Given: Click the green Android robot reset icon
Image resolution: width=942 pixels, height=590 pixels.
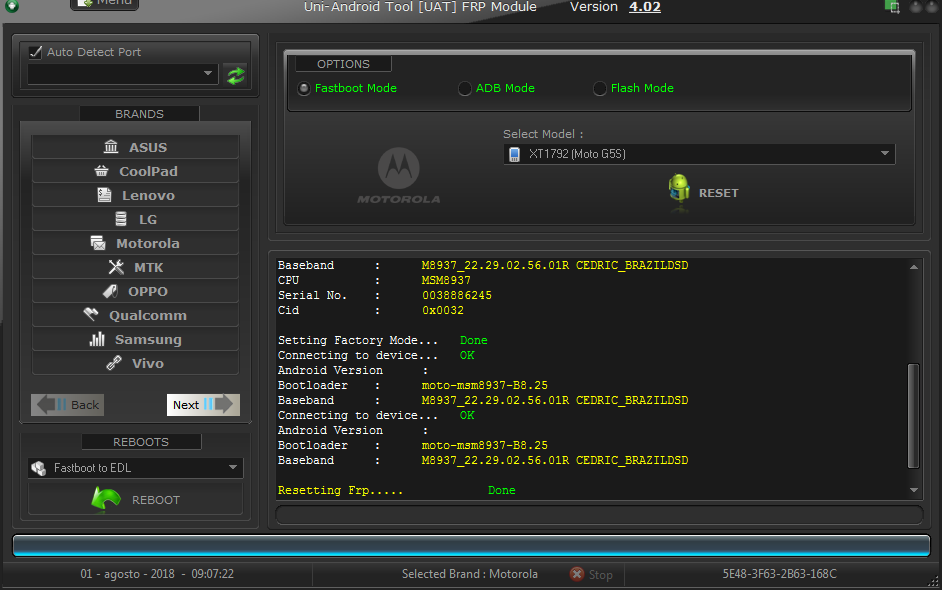Looking at the screenshot, I should pyautogui.click(x=679, y=190).
